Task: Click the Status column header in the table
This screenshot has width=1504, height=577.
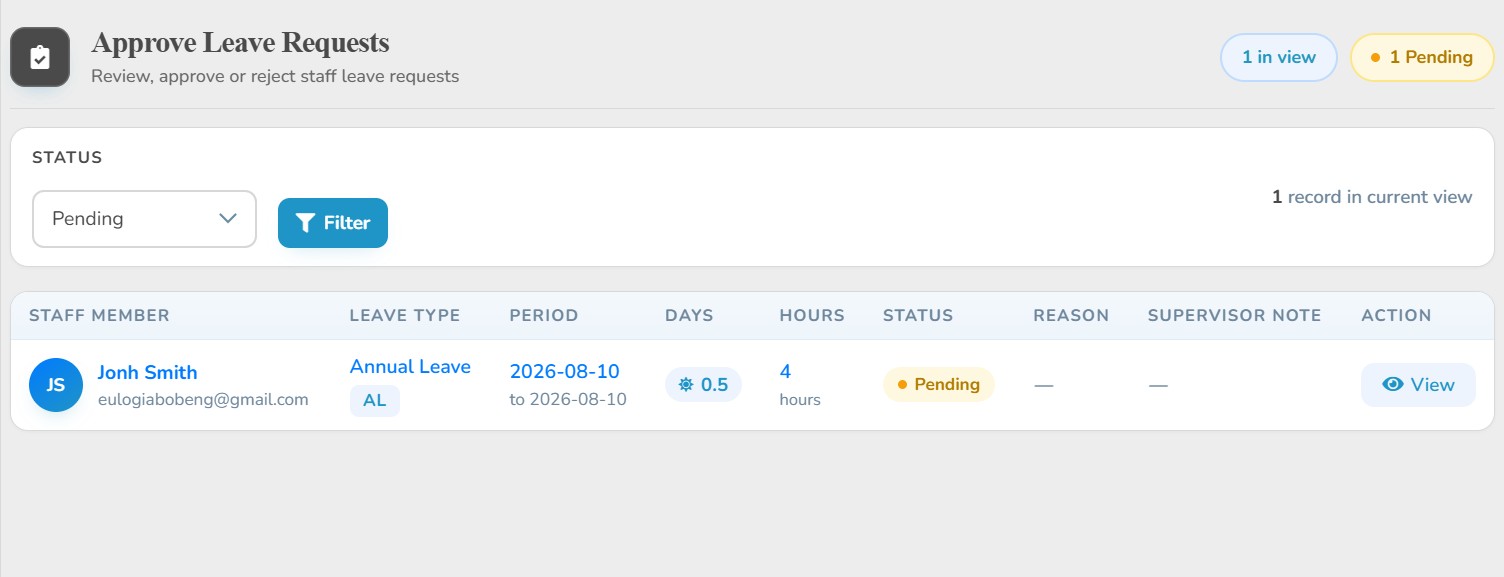Action: pyautogui.click(x=918, y=316)
